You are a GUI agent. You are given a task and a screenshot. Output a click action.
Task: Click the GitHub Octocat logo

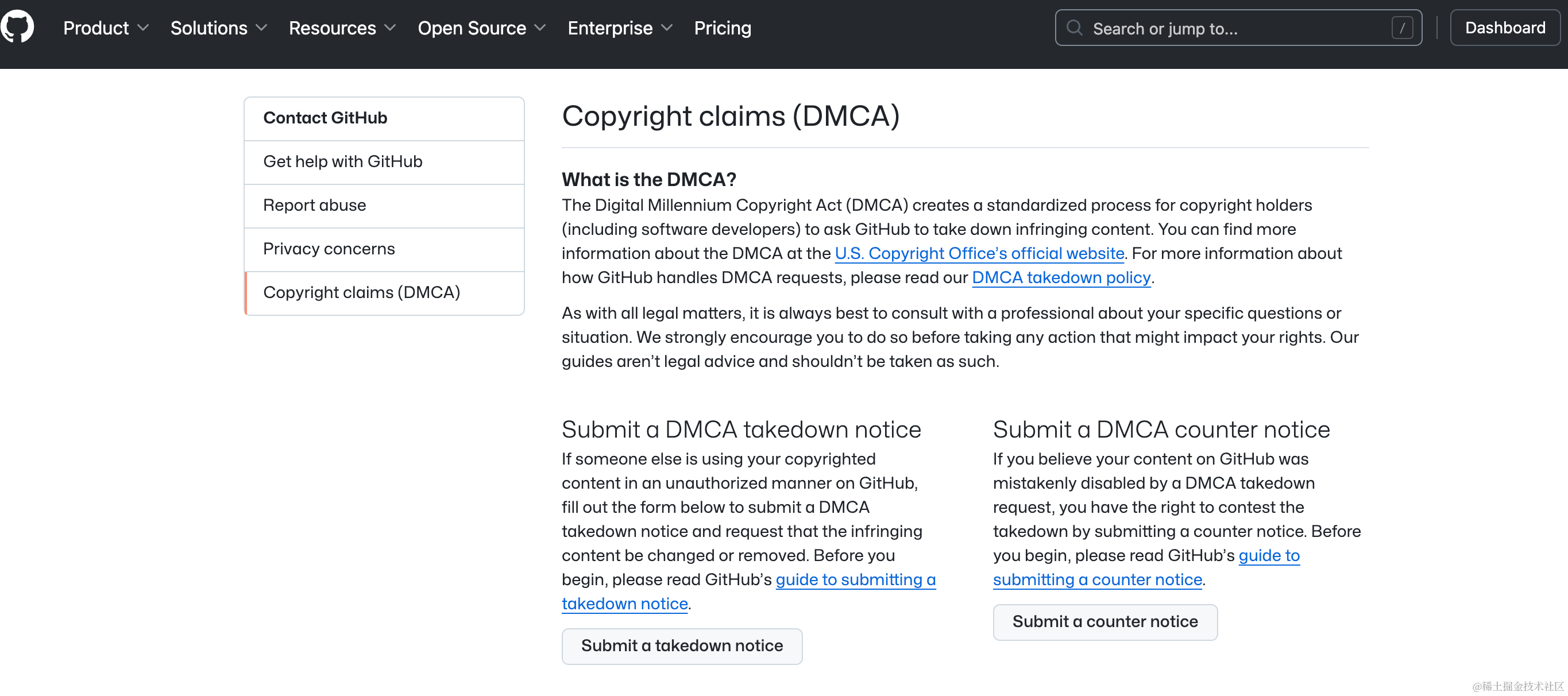click(x=17, y=27)
